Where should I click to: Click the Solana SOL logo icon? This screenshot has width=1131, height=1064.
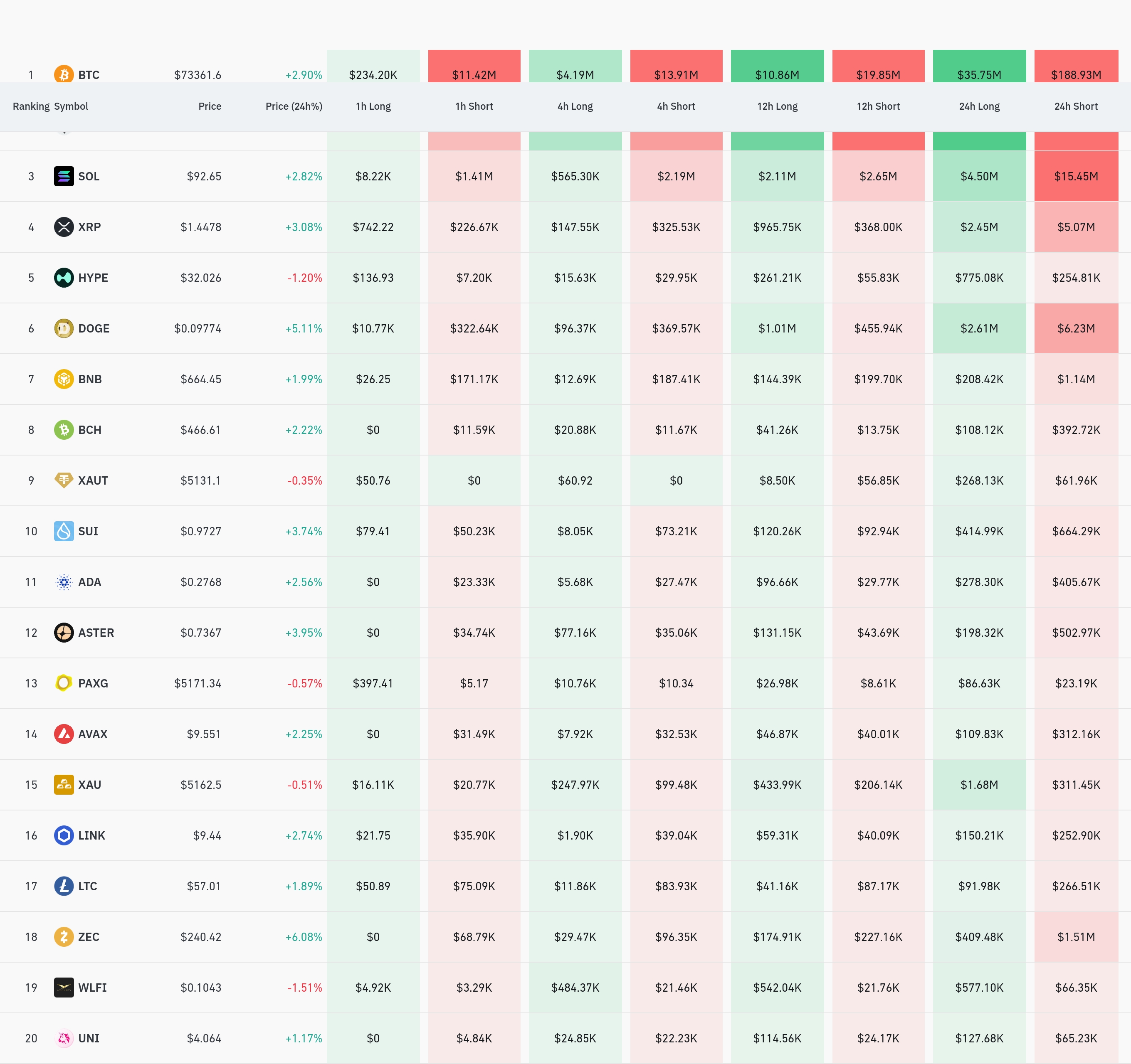(64, 176)
